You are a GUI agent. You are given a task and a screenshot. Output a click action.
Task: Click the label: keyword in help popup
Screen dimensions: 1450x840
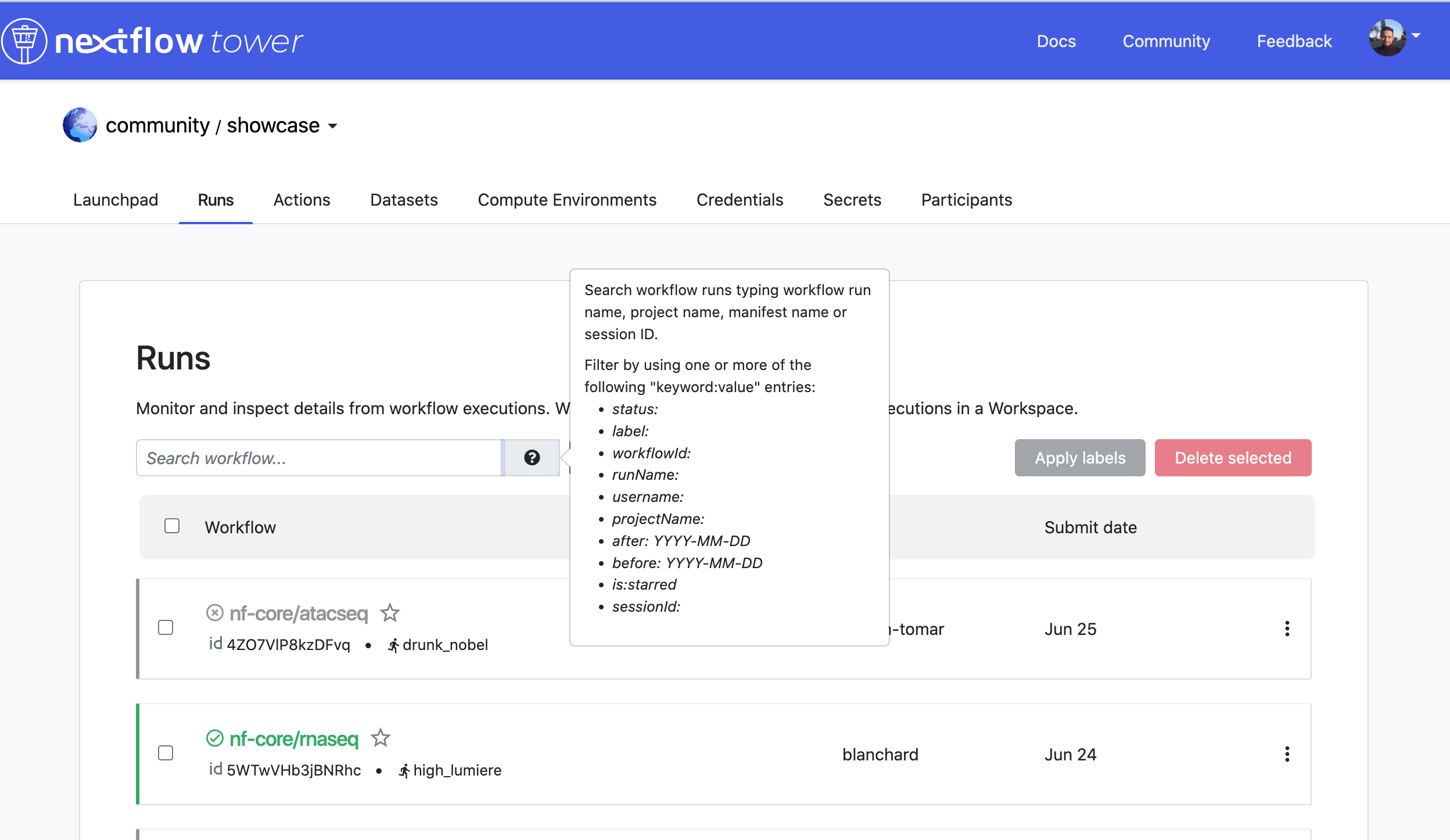tap(630, 431)
